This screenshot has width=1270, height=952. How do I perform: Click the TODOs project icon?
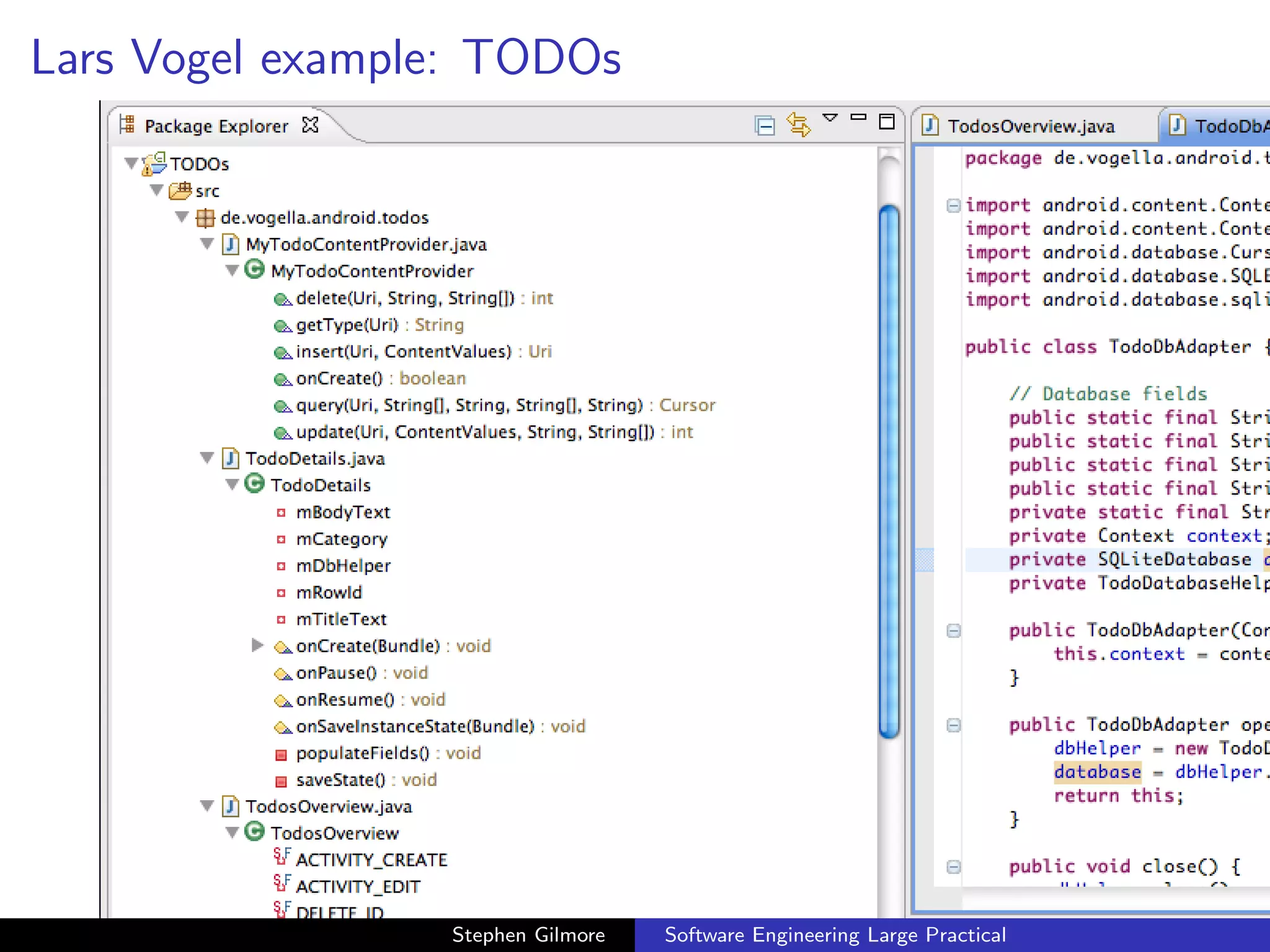[154, 164]
